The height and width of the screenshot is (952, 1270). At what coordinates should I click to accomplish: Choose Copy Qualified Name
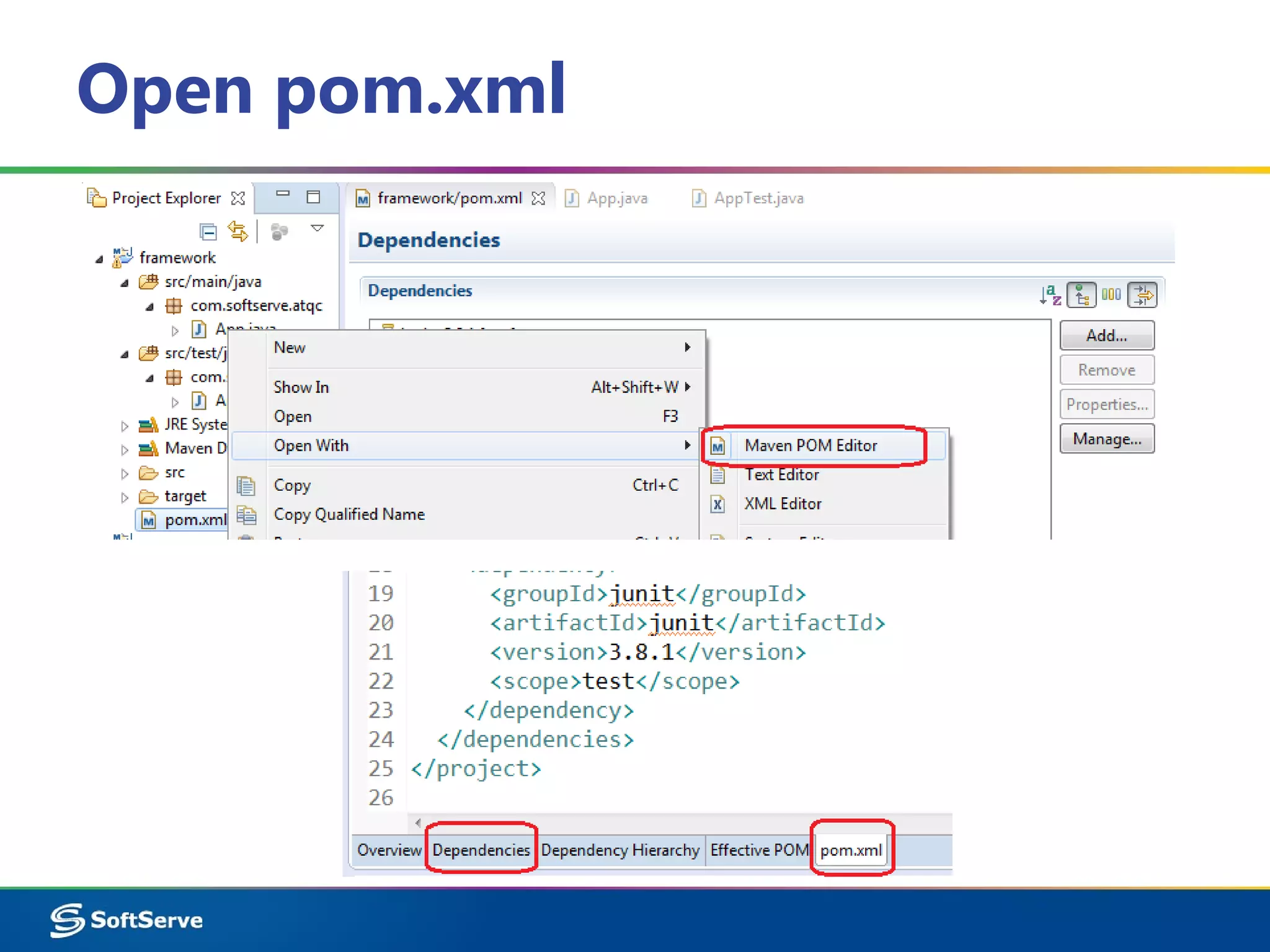[x=468, y=514]
